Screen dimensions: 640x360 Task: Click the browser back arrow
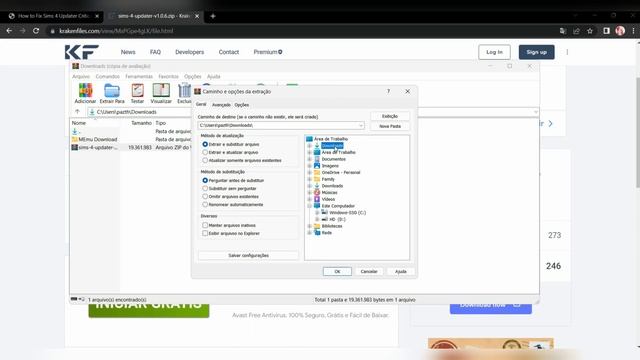pos(9,31)
